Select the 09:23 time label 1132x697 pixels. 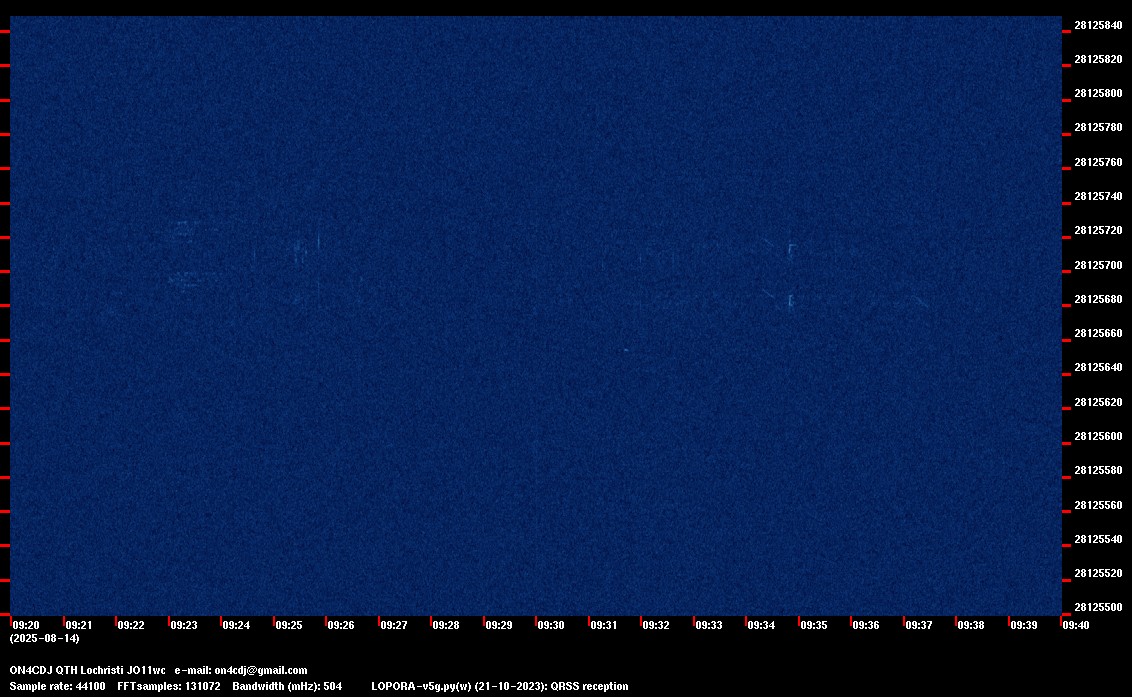coord(183,625)
